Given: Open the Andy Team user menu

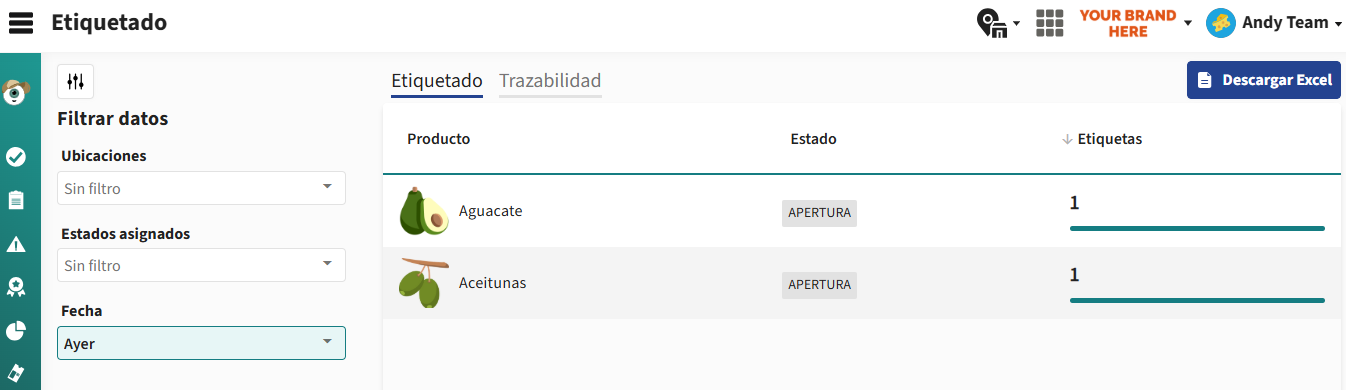Looking at the screenshot, I should pos(1274,23).
